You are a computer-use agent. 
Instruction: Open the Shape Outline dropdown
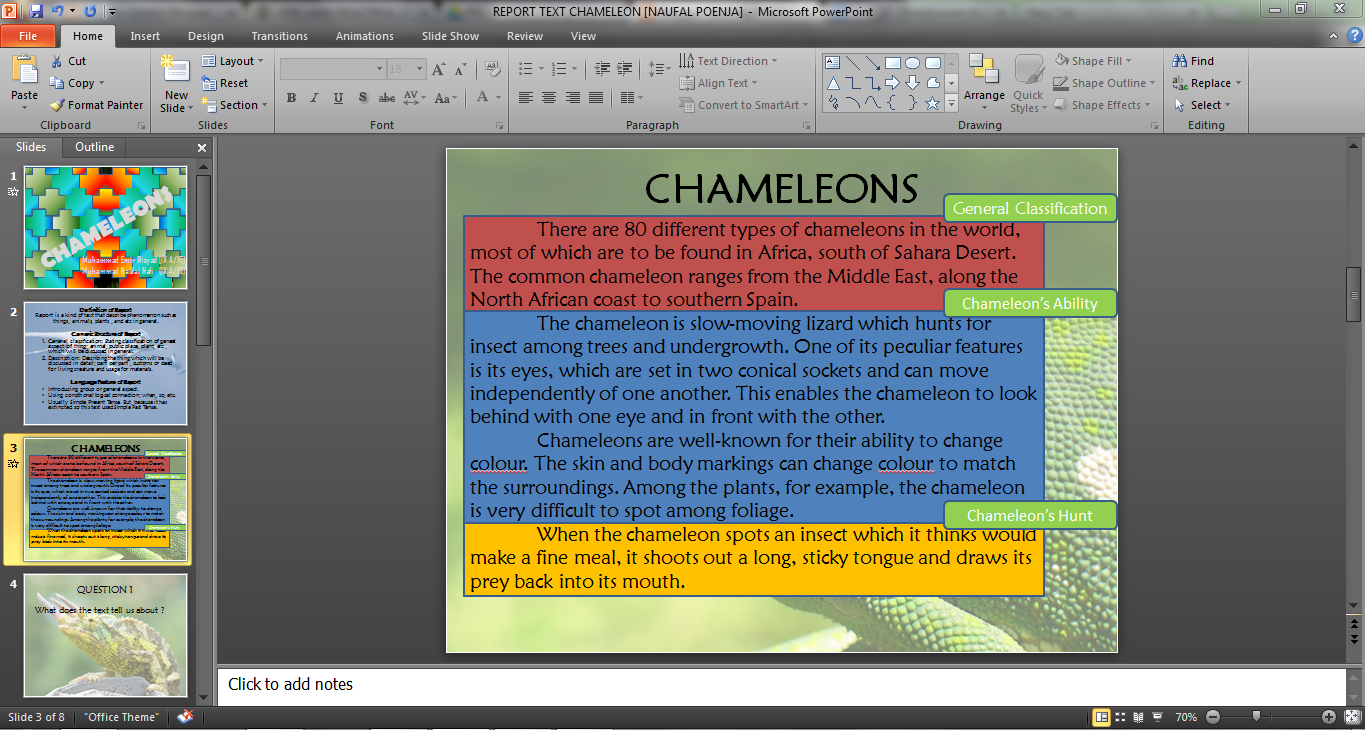coord(1105,83)
